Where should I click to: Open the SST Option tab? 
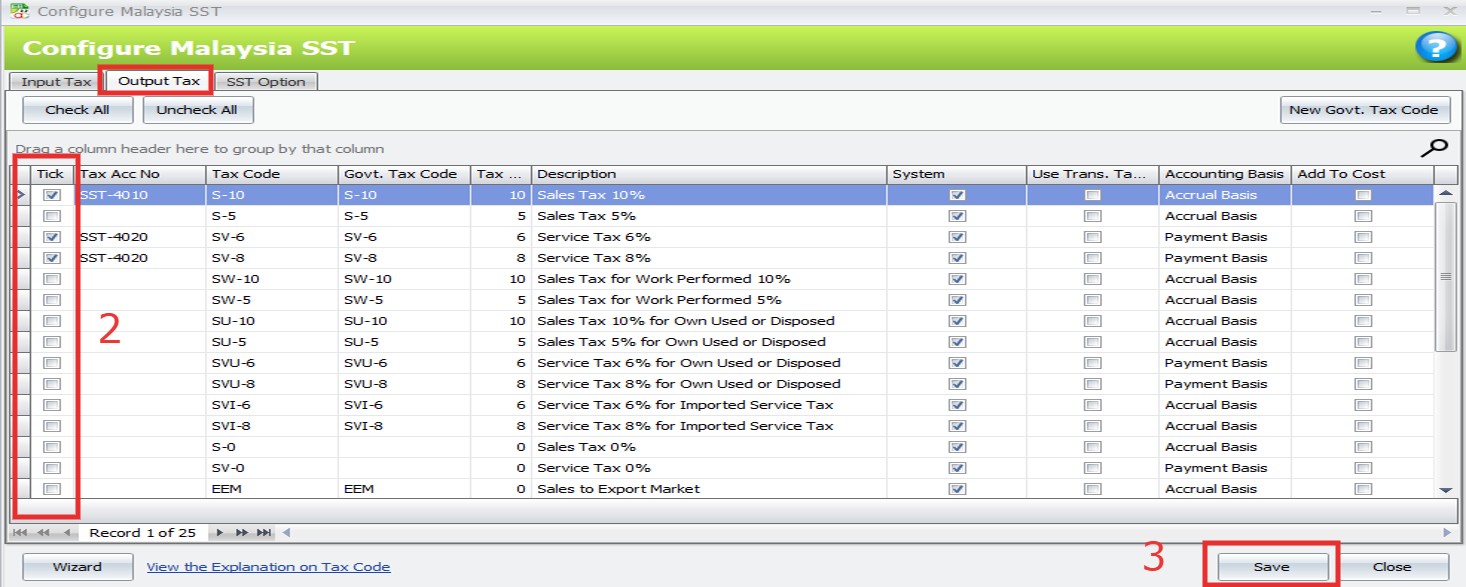click(x=266, y=82)
